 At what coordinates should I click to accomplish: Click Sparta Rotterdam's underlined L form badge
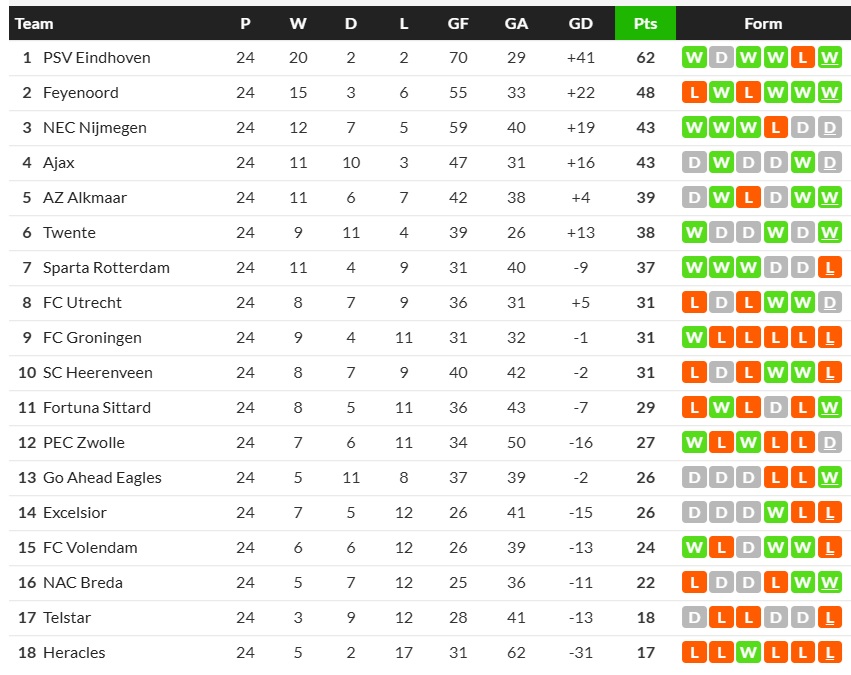tap(829, 268)
